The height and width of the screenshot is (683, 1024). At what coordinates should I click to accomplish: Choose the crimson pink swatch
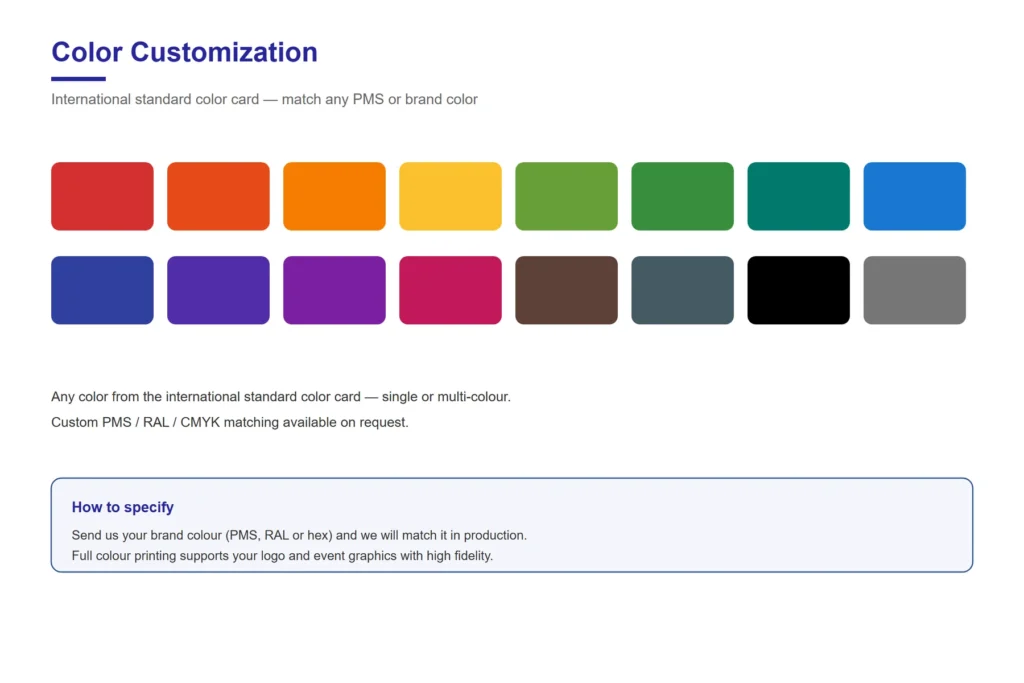[451, 290]
